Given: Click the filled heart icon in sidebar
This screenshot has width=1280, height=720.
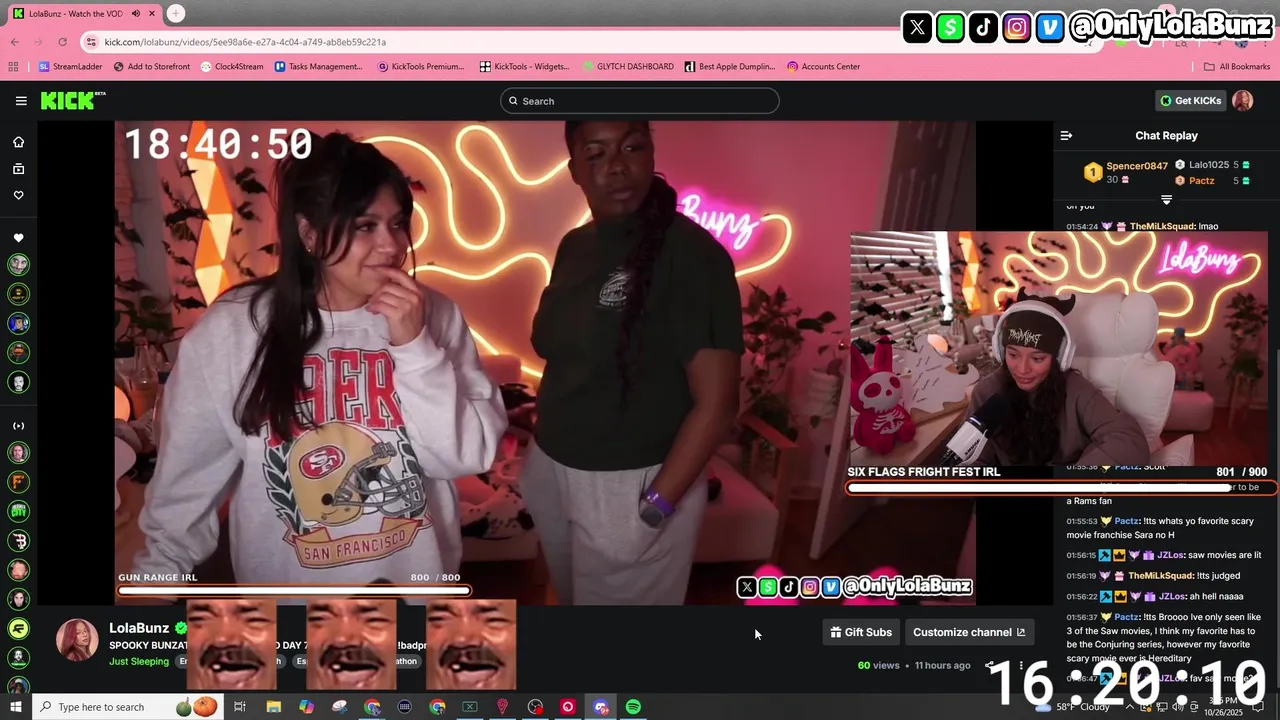Looking at the screenshot, I should point(18,238).
